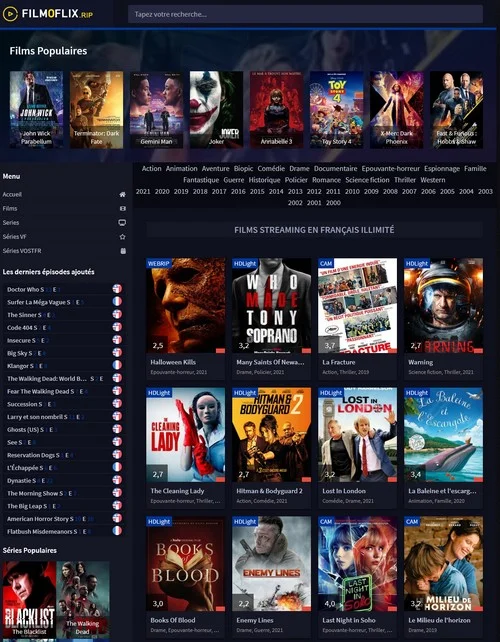This screenshot has height=642, width=500.
Task: Click the CAM badge on La Fracture
Action: (326, 263)
